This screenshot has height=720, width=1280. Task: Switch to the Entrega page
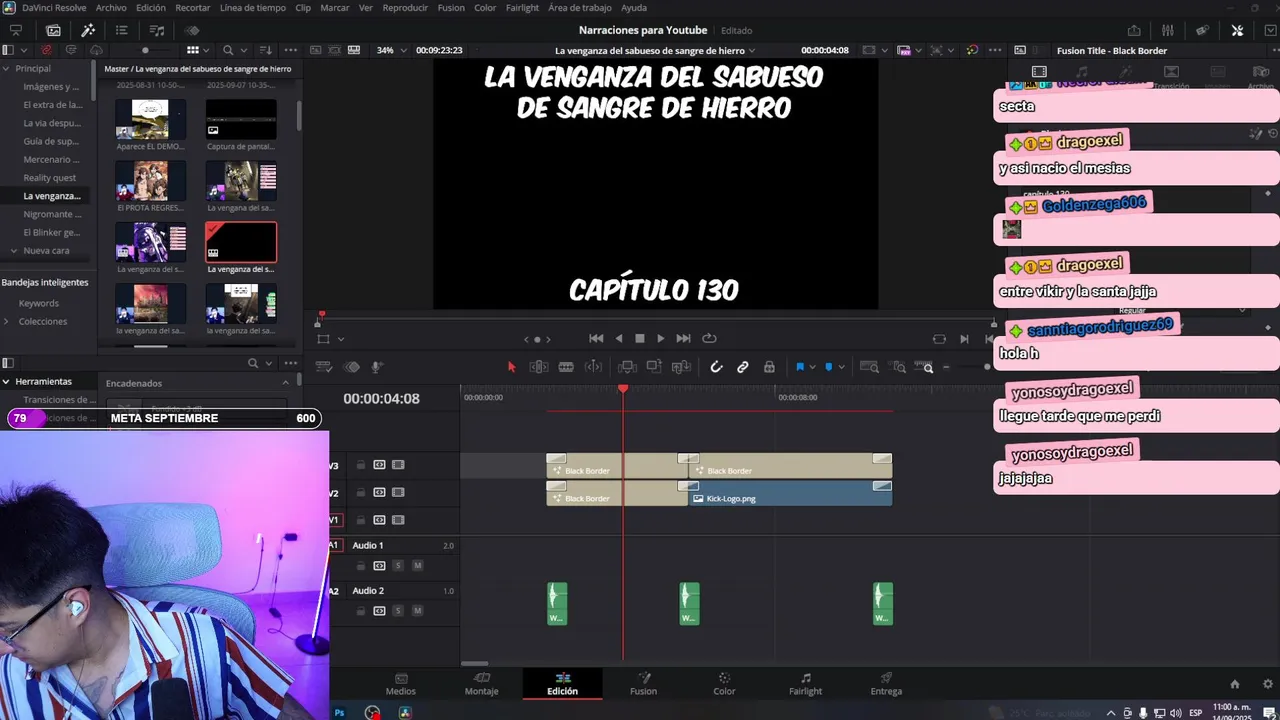tap(886, 684)
